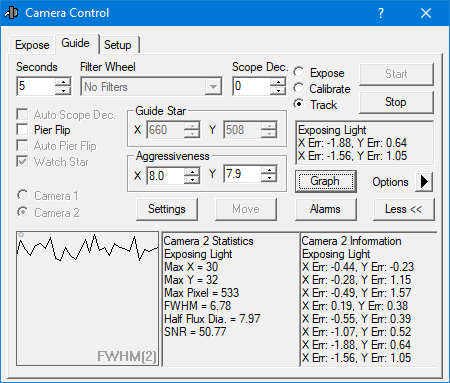
Task: Open the Graph window
Action: (325, 181)
